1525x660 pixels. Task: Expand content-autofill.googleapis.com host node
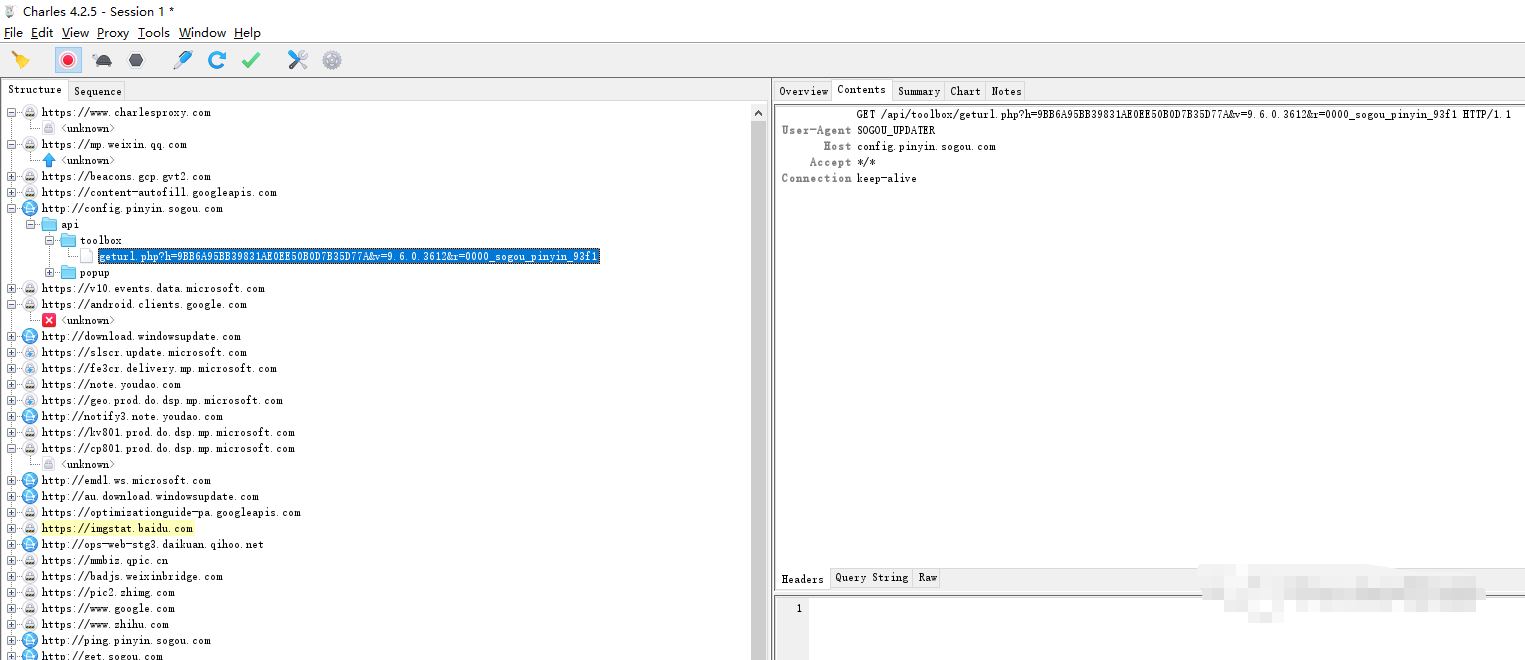coord(12,193)
